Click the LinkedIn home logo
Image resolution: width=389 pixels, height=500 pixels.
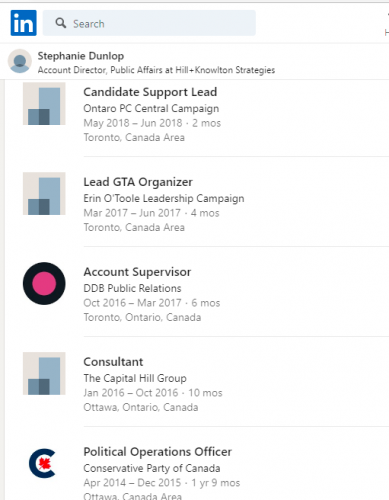pos(23,23)
